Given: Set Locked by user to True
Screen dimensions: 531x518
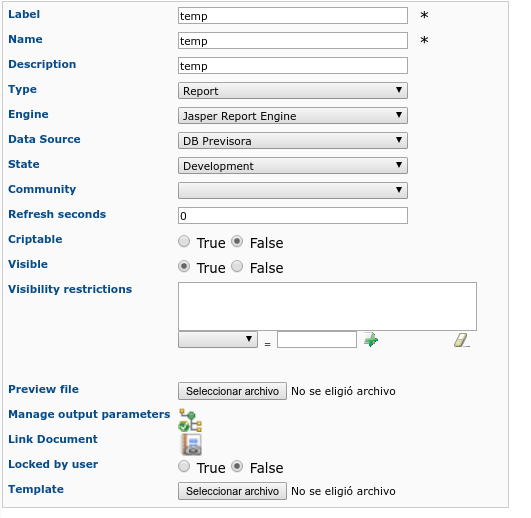Looking at the screenshot, I should click(x=184, y=466).
